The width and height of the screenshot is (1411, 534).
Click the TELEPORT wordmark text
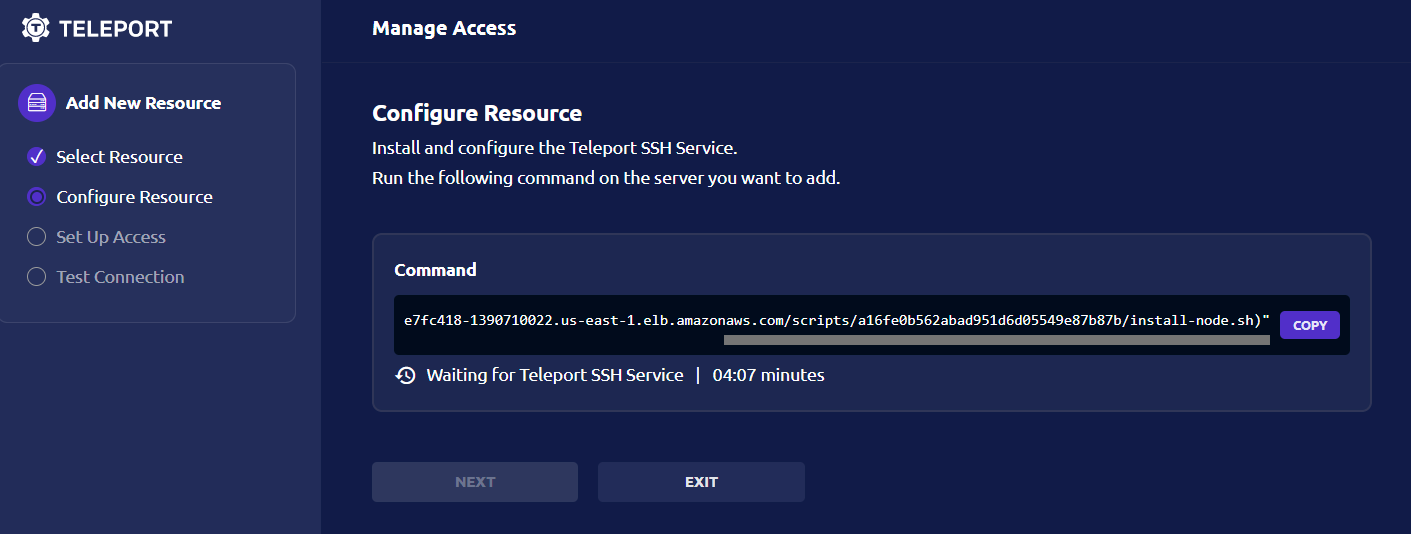115,28
